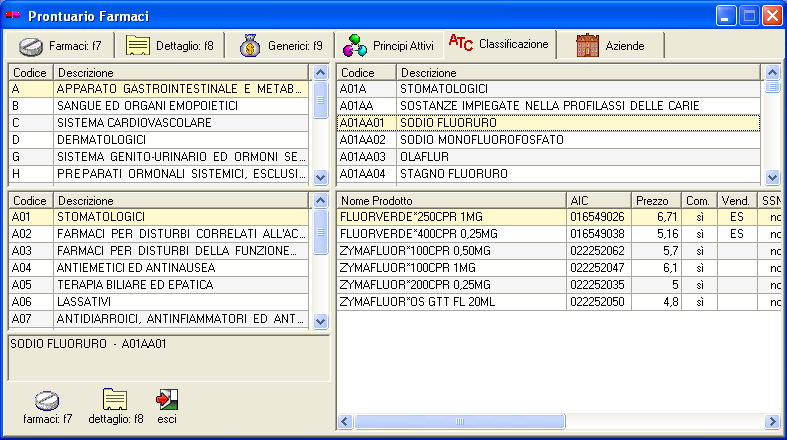Click the pill icon on Farmaci tab
787x440 pixels.
point(32,46)
